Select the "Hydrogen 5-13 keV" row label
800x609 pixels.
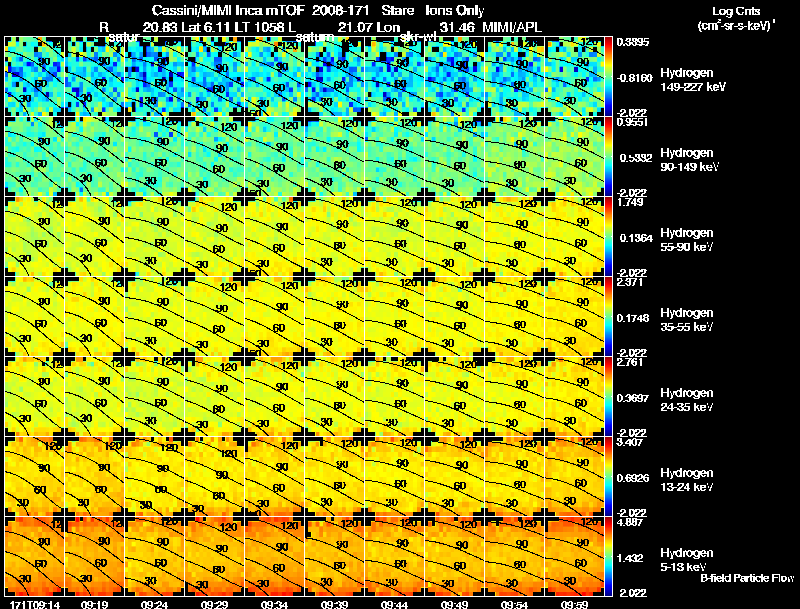(x=687, y=560)
